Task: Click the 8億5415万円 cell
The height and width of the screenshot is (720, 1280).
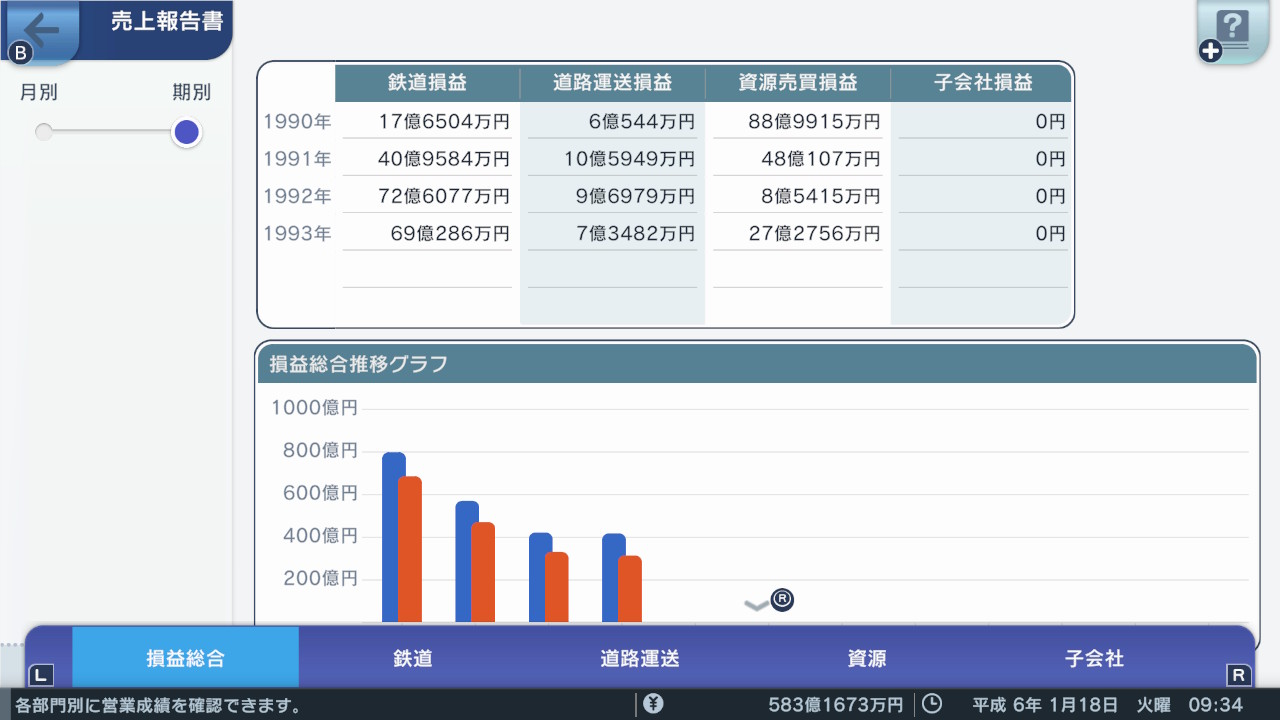Action: [821, 196]
